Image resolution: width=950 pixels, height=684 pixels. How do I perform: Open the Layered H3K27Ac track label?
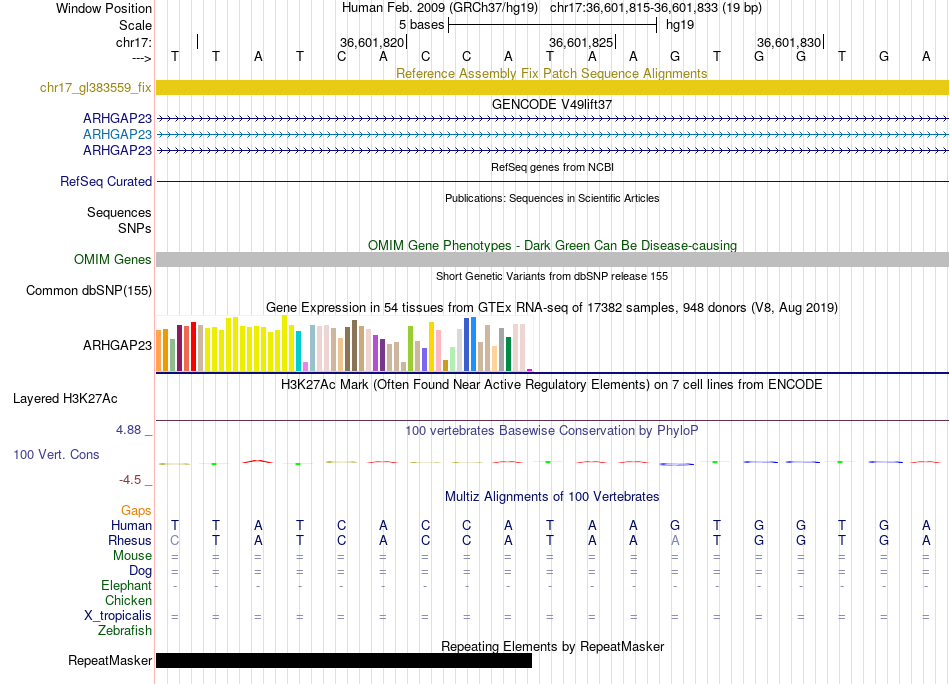65,399
